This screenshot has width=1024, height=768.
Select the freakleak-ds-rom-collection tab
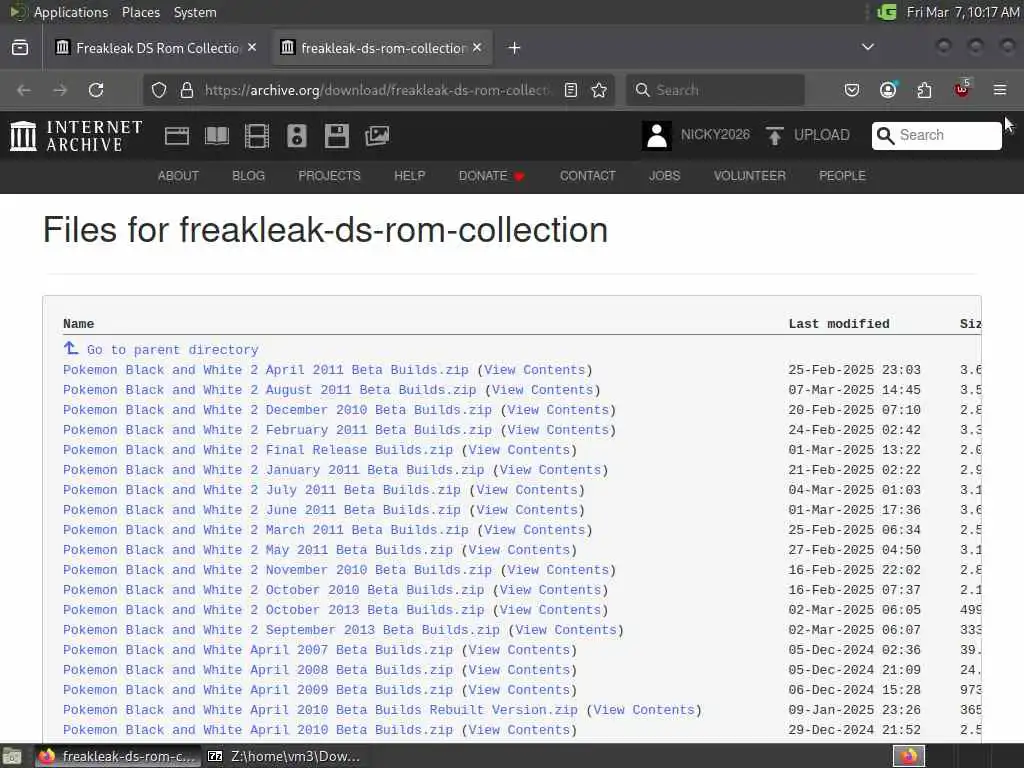(383, 48)
